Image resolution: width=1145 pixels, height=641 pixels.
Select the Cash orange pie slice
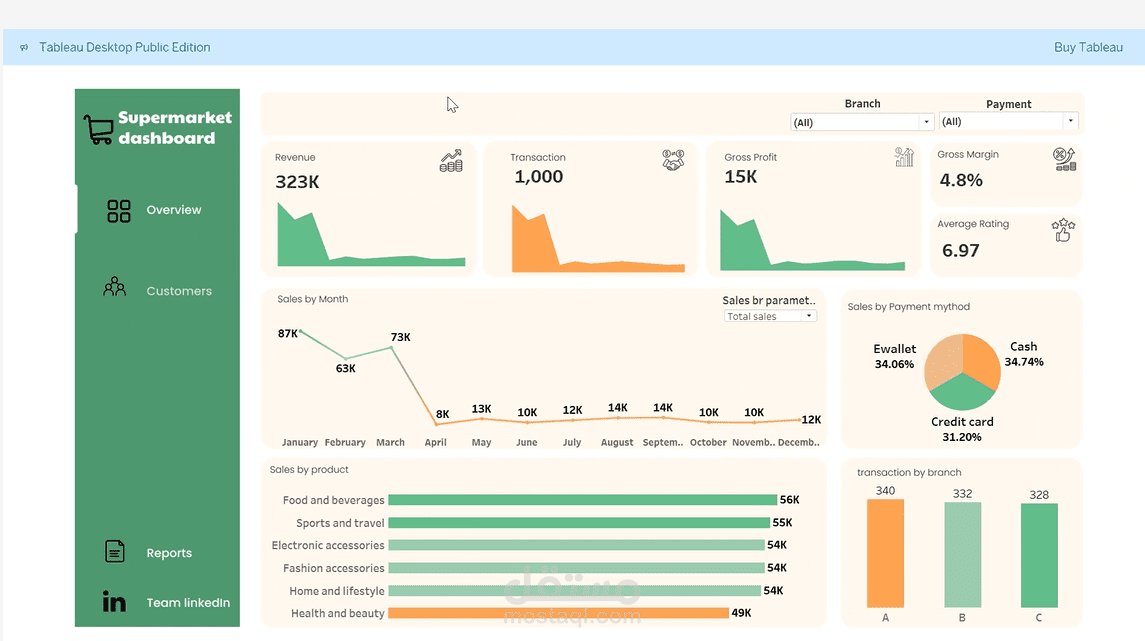981,359
